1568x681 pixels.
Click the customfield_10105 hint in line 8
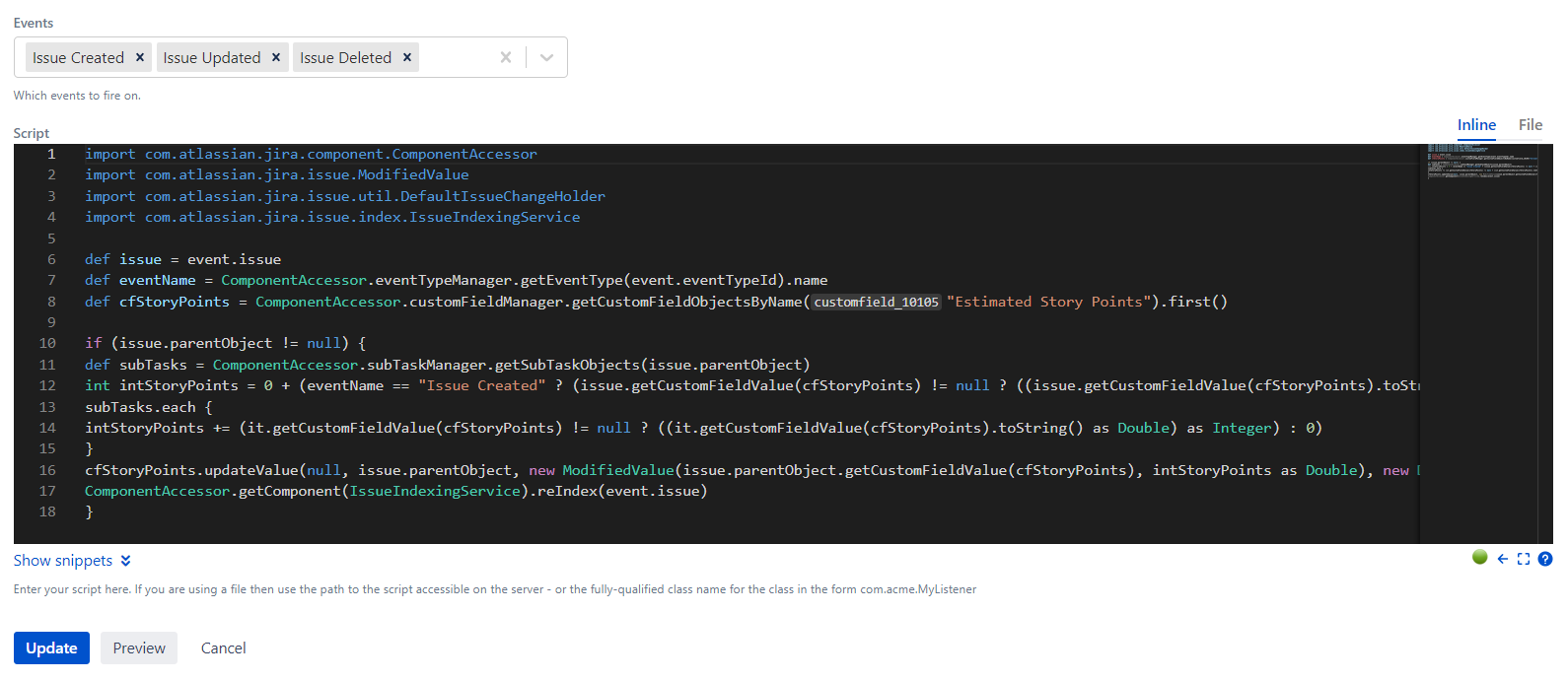point(877,303)
